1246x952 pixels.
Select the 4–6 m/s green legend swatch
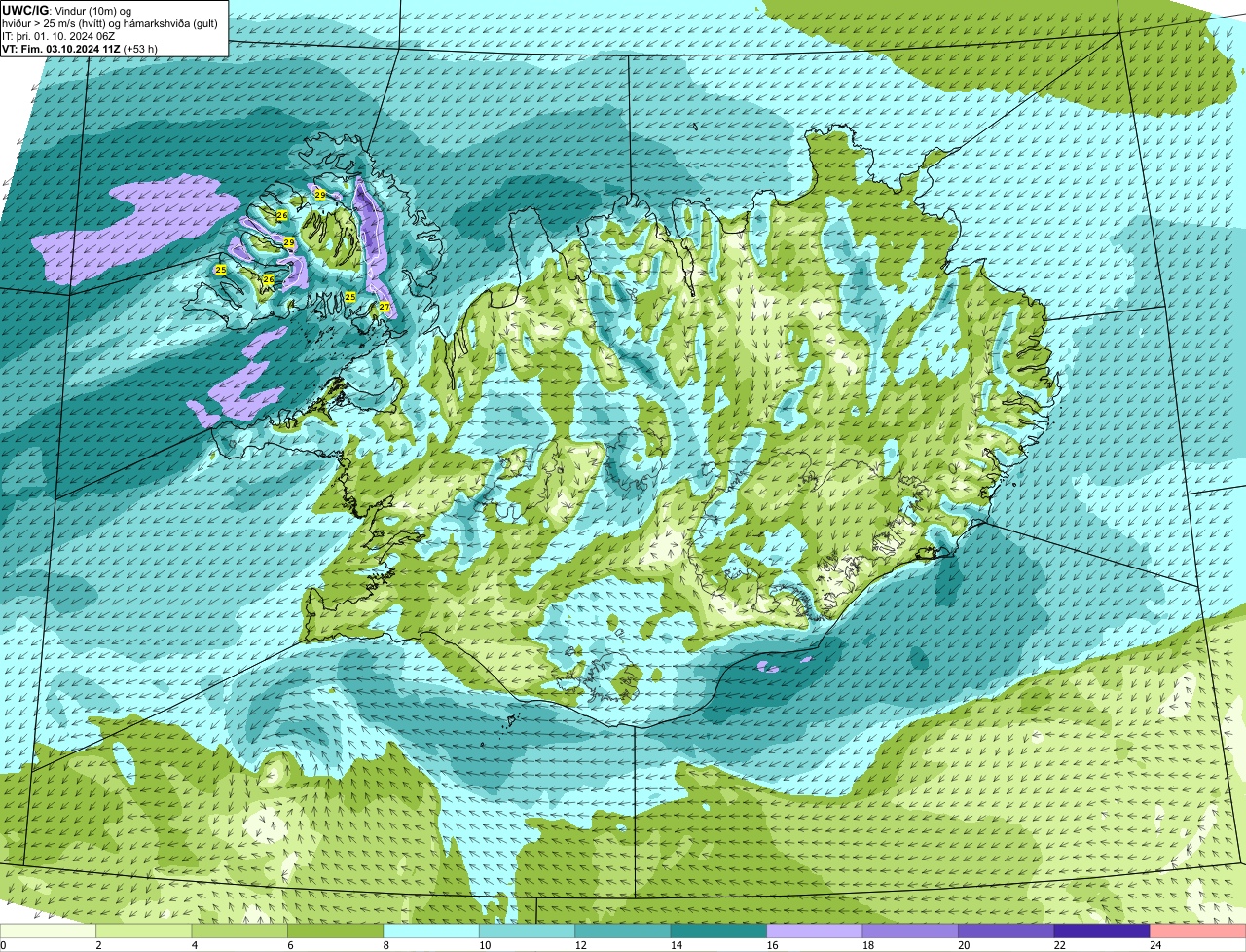coord(240,931)
